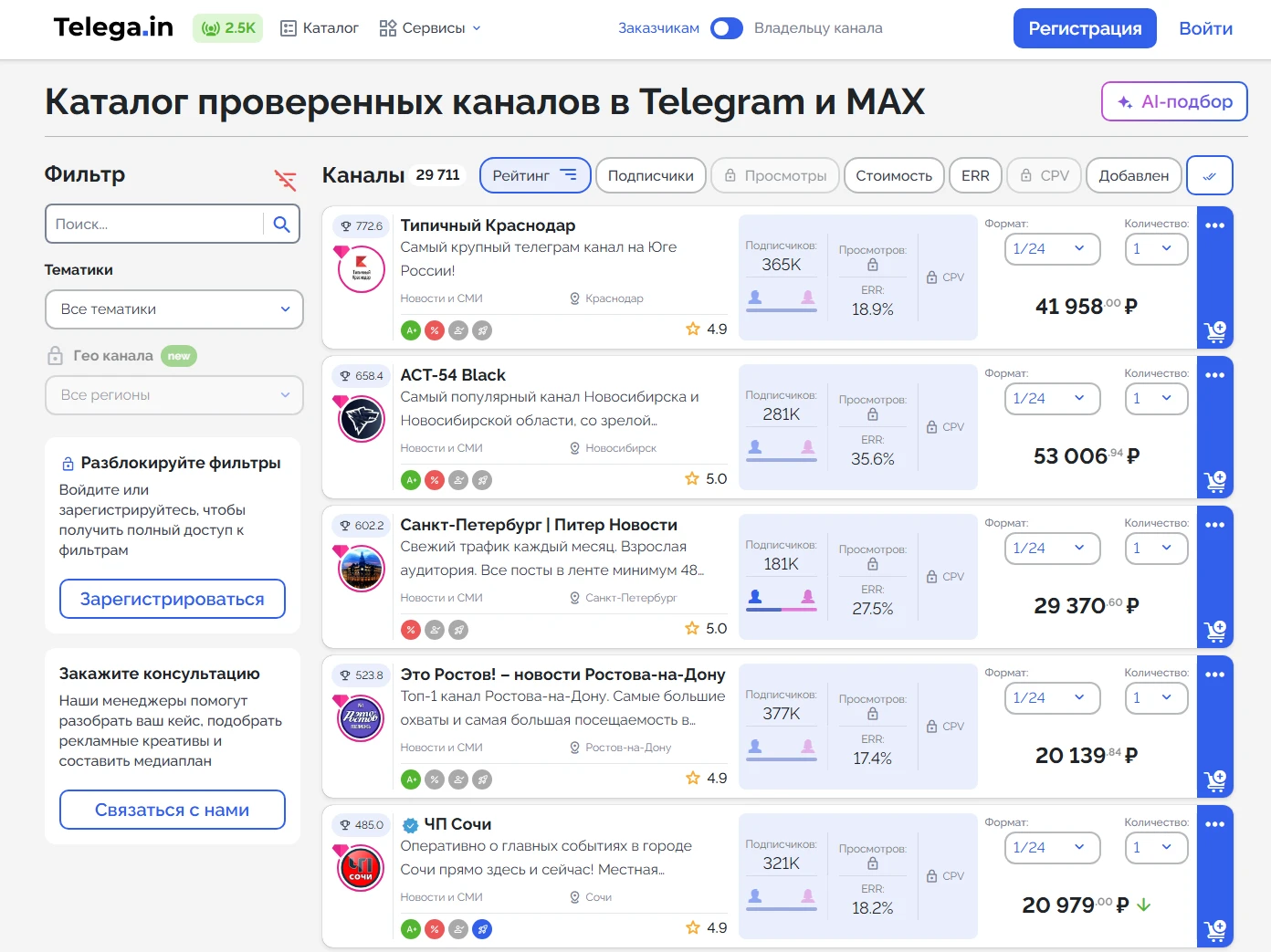Click the Связаться с нами link

[172, 810]
